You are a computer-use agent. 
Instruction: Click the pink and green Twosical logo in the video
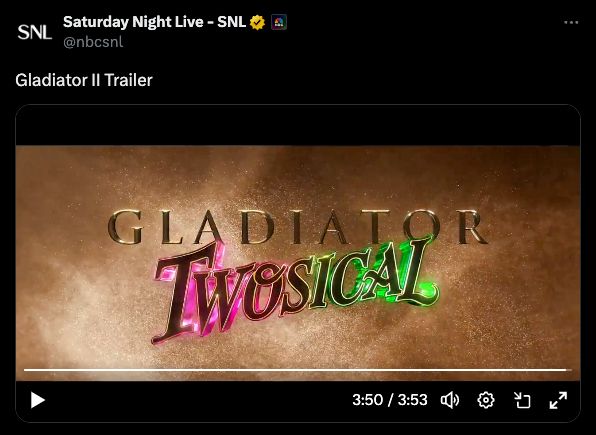click(296, 291)
